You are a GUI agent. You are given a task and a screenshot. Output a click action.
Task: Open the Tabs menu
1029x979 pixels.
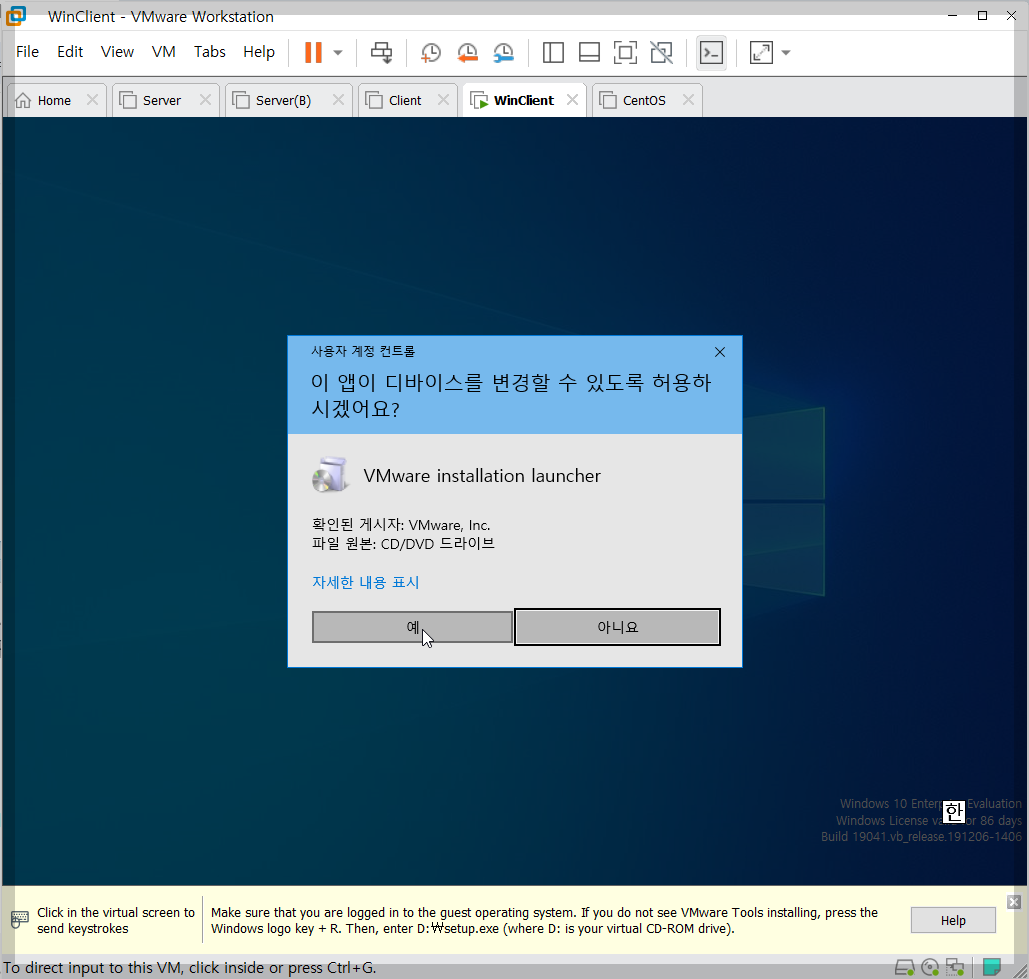point(210,52)
